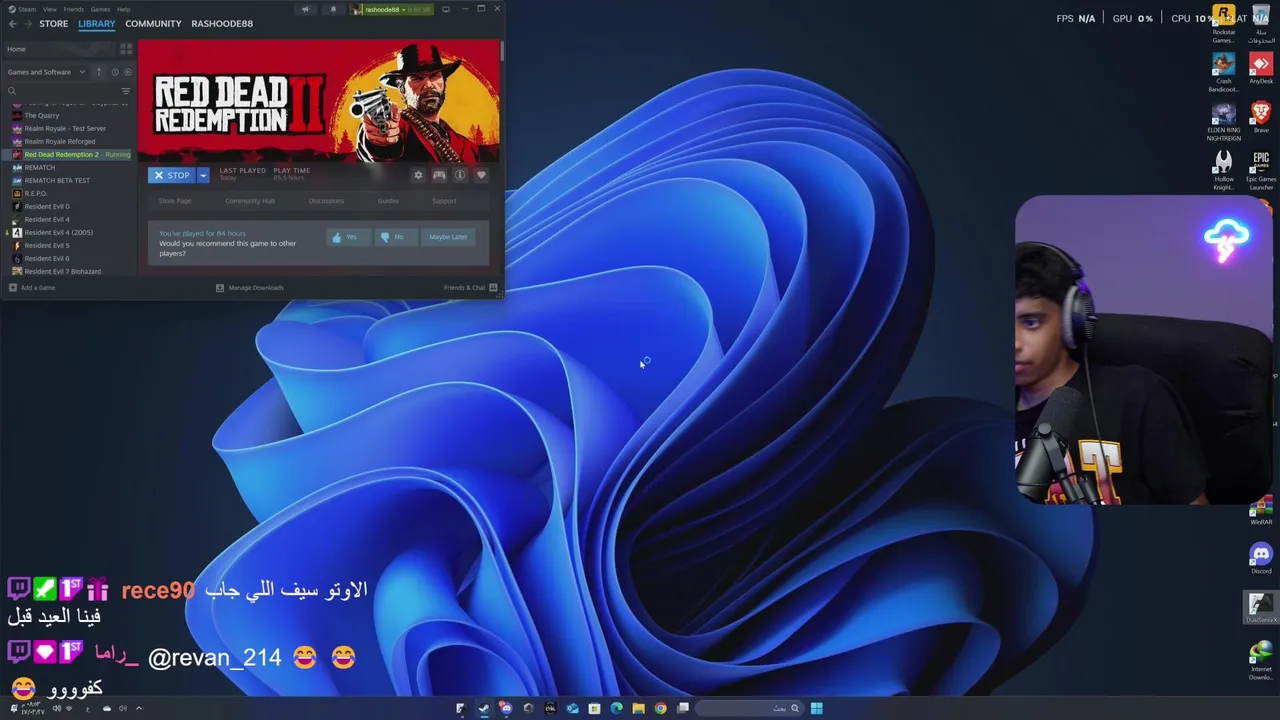Open the RASHOODE88 profile tab

222,23
